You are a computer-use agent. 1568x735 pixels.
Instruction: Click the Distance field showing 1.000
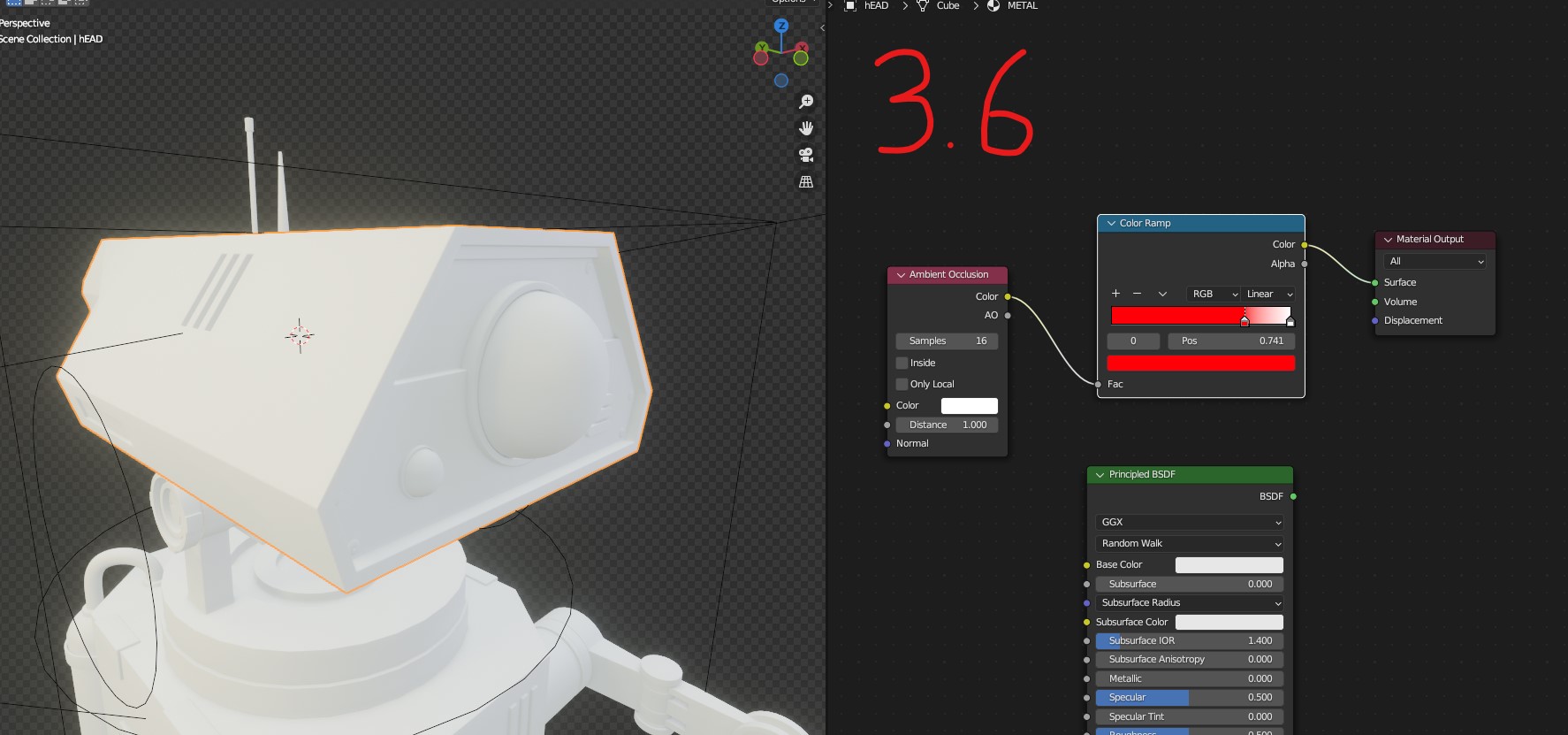click(948, 425)
